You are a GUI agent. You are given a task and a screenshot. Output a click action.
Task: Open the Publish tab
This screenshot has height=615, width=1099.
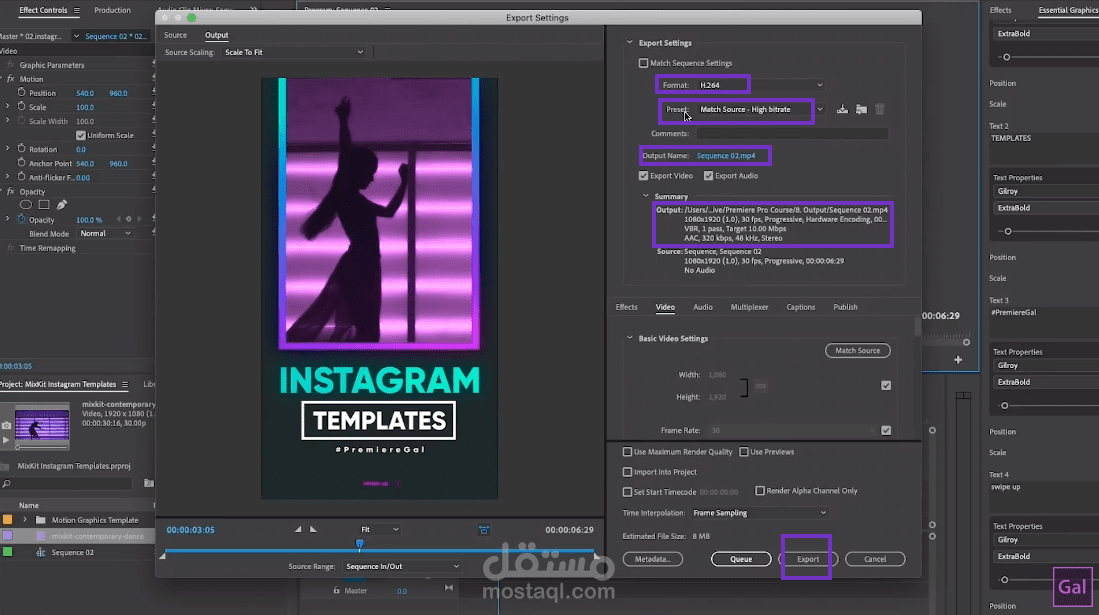pos(845,307)
